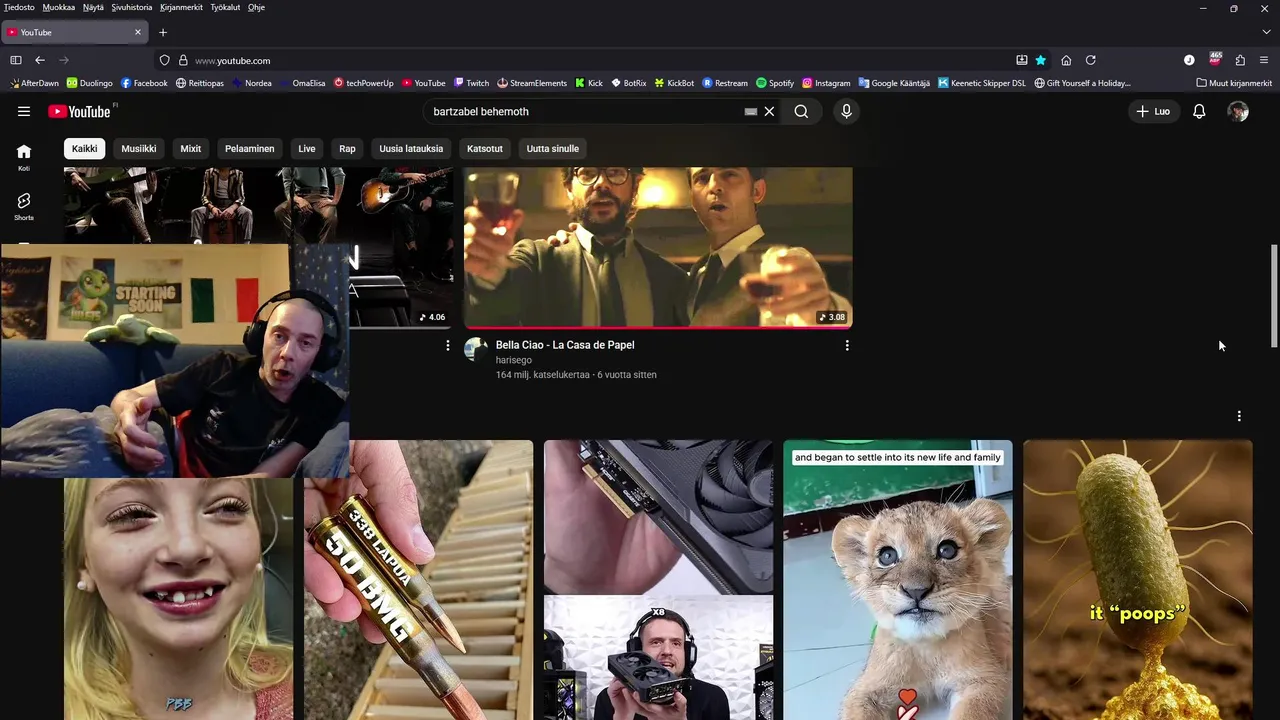Open Shorts in the sidebar
Image resolution: width=1280 pixels, height=720 pixels.
click(x=24, y=207)
